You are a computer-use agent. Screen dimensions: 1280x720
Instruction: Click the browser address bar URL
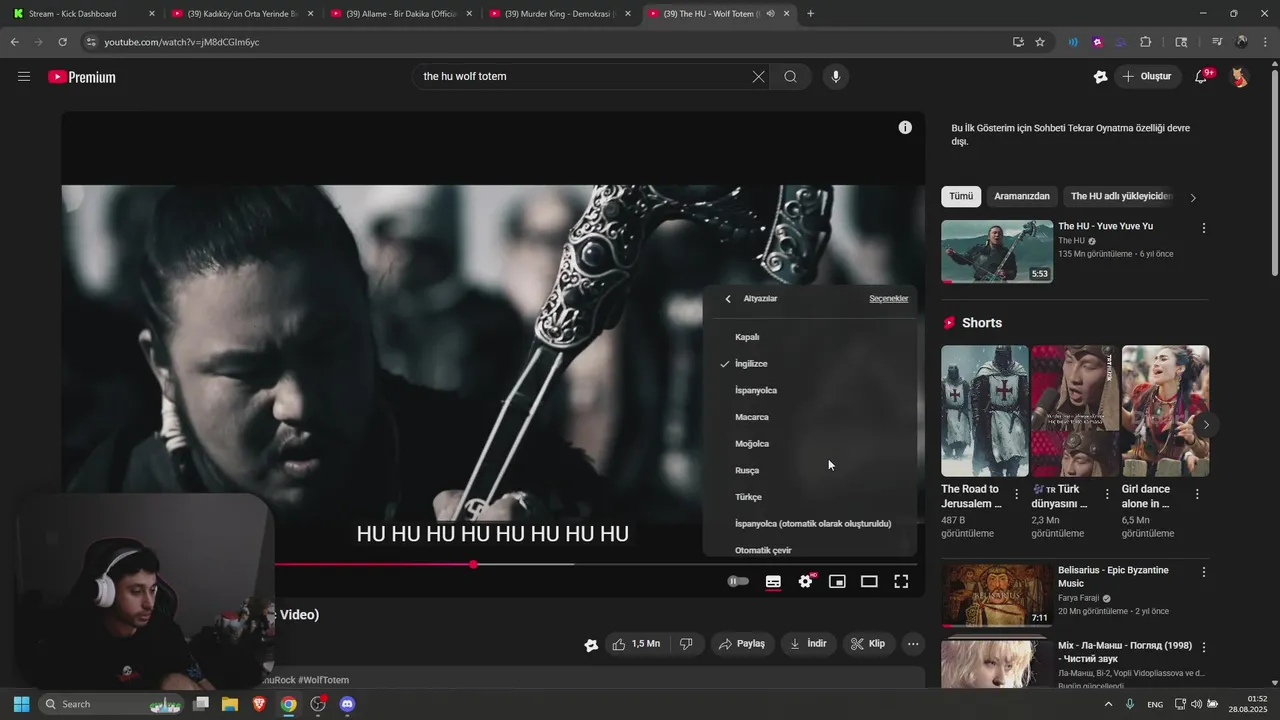click(x=182, y=42)
